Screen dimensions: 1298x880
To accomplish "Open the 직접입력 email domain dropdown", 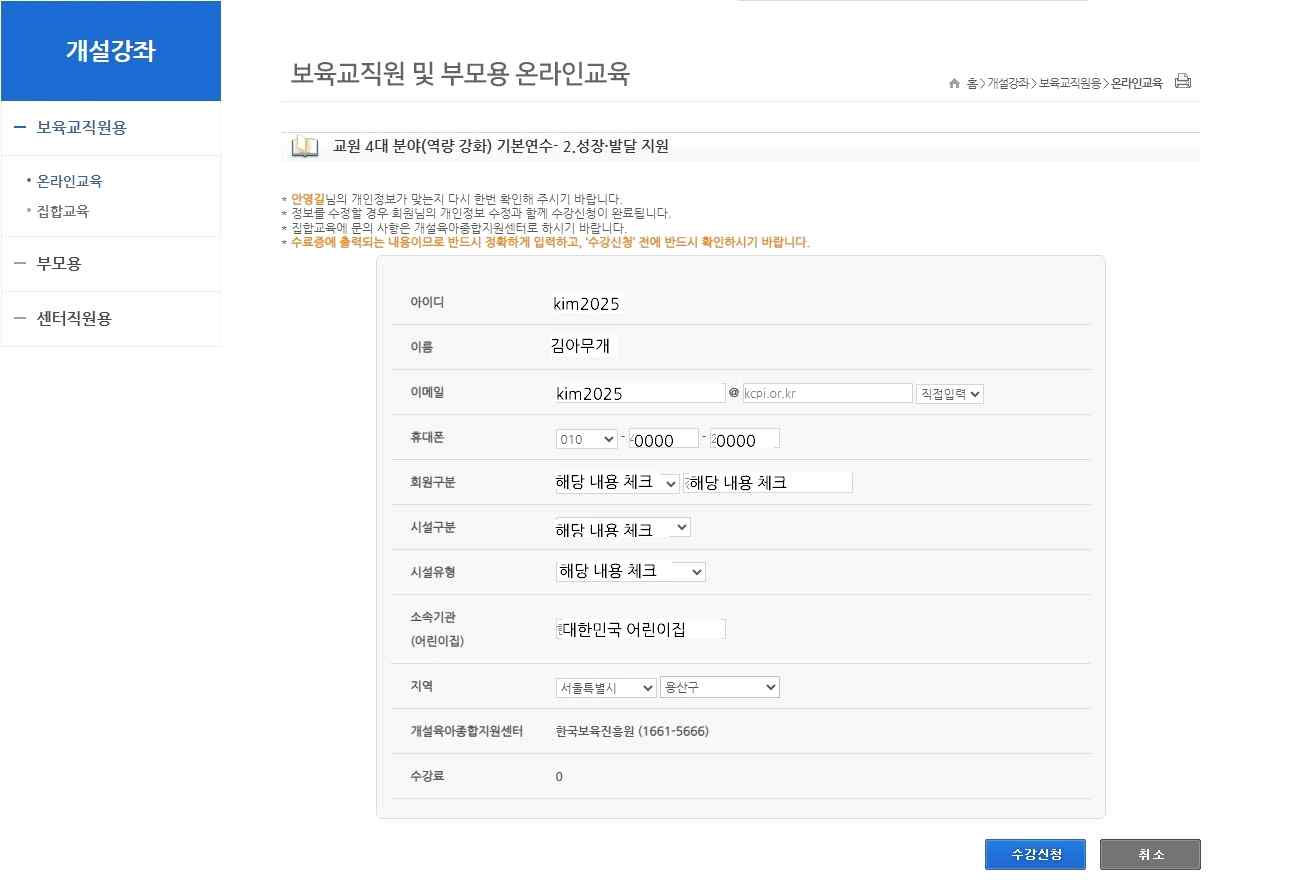I will click(949, 394).
